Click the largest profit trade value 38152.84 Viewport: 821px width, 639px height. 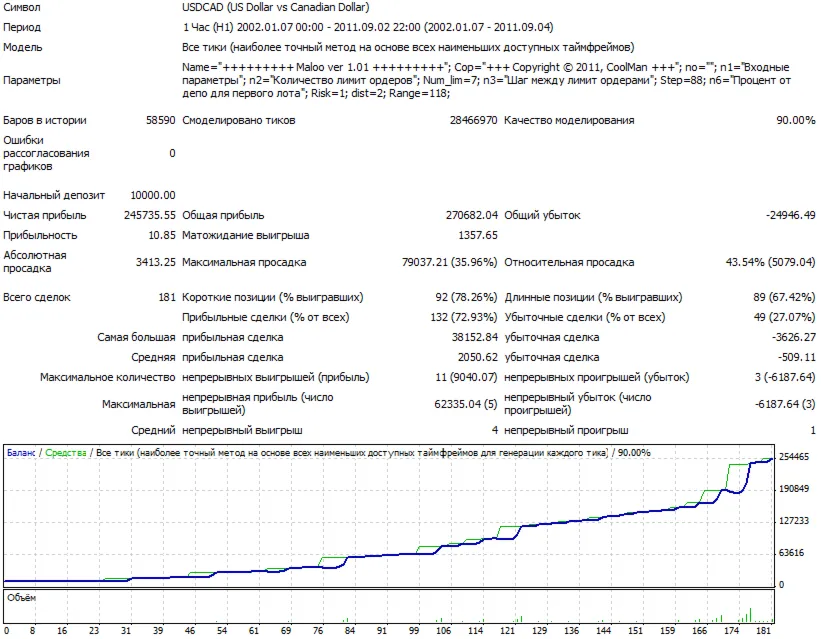pyautogui.click(x=474, y=337)
